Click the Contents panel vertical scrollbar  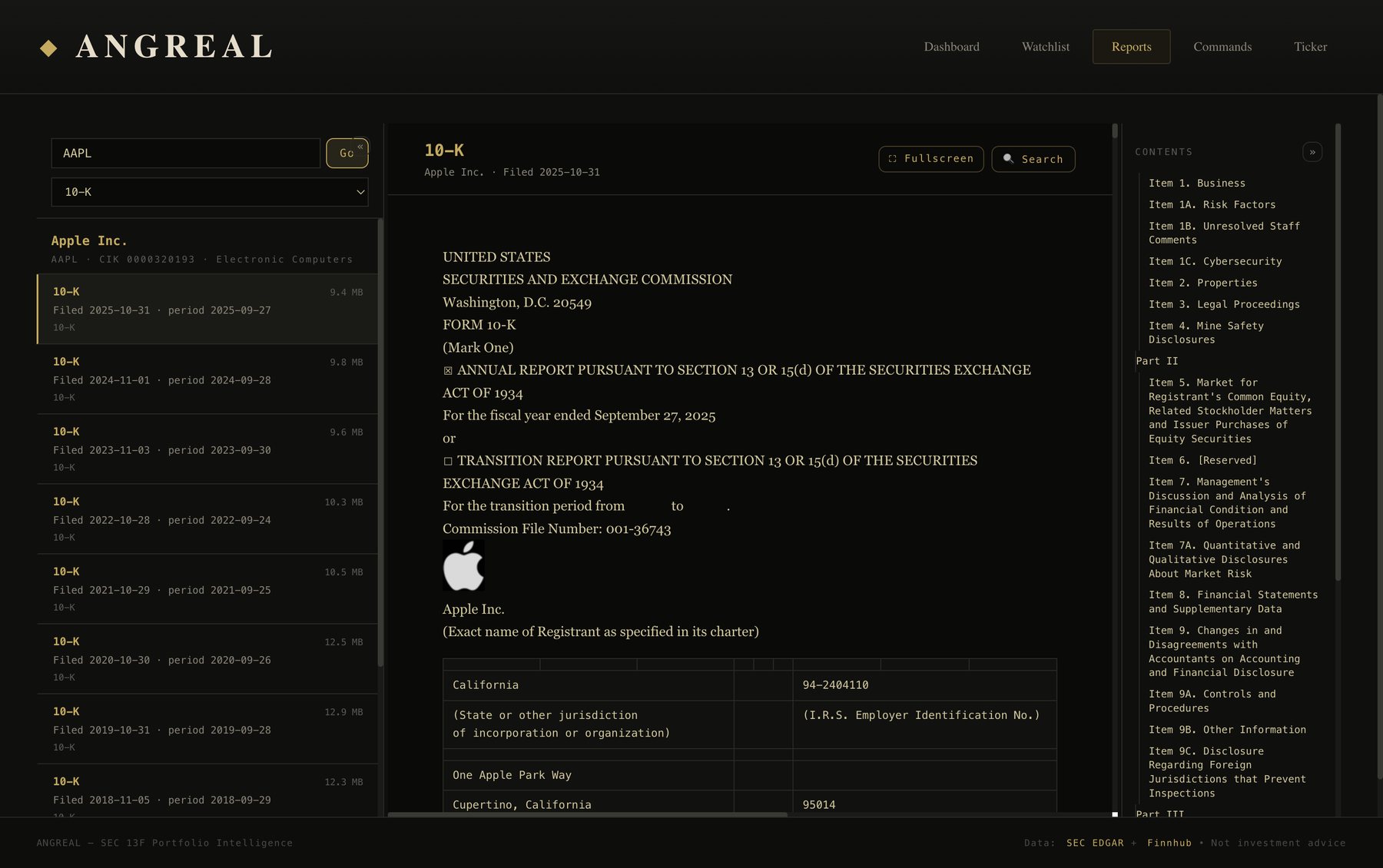[x=1338, y=352]
